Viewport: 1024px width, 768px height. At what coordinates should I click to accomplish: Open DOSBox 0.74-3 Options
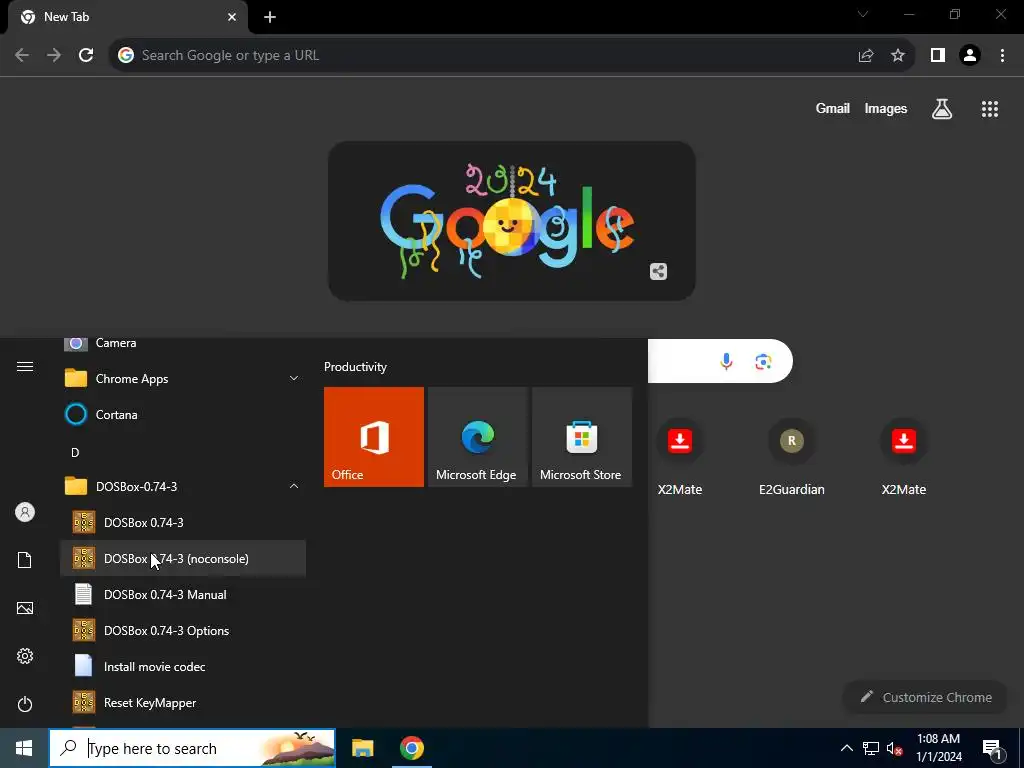coord(183,630)
